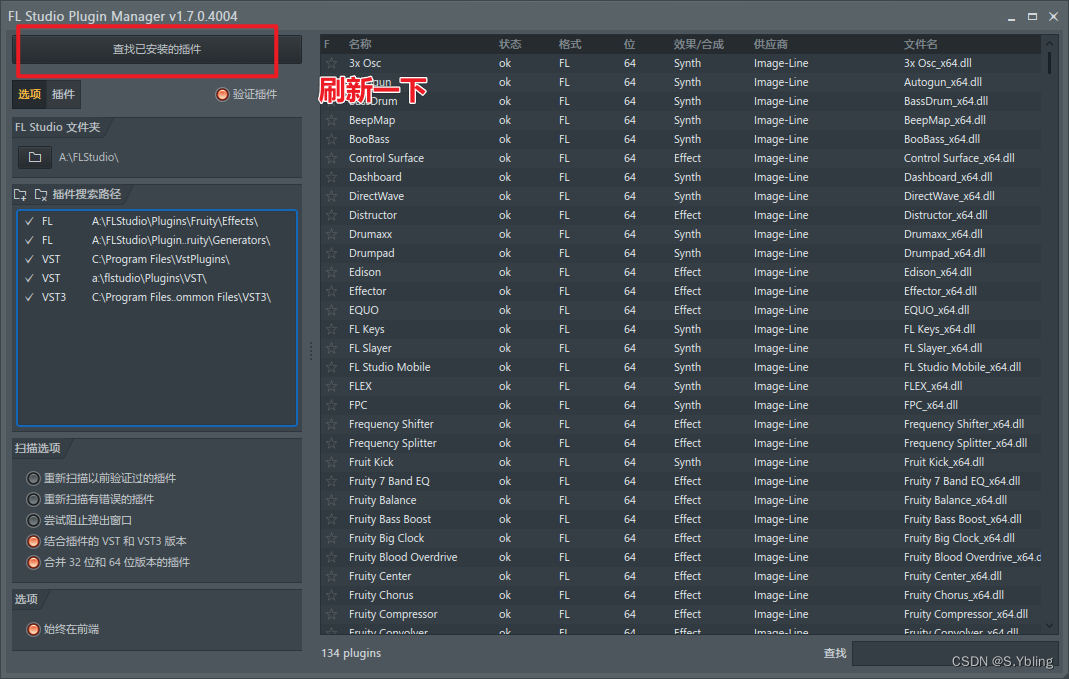
Task: Favorite the 3x Osc plugin star
Action: pyautogui.click(x=331, y=63)
